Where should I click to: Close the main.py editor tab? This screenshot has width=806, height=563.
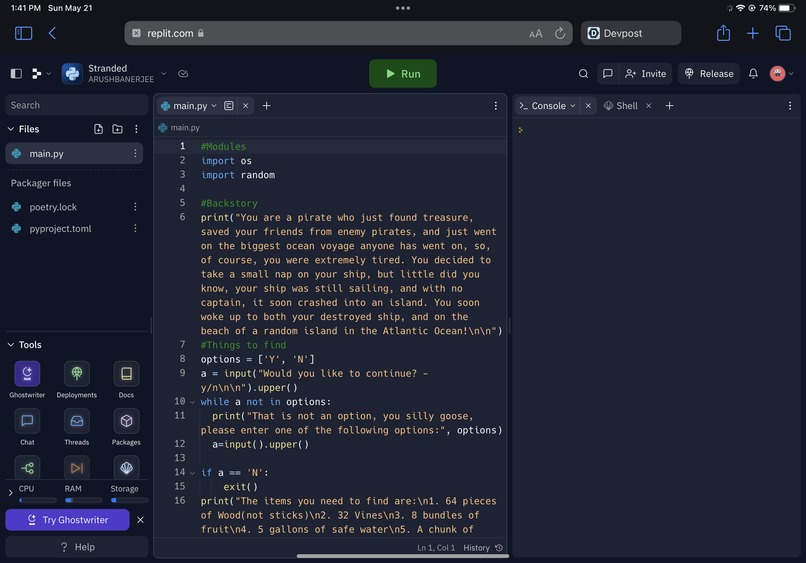246,105
